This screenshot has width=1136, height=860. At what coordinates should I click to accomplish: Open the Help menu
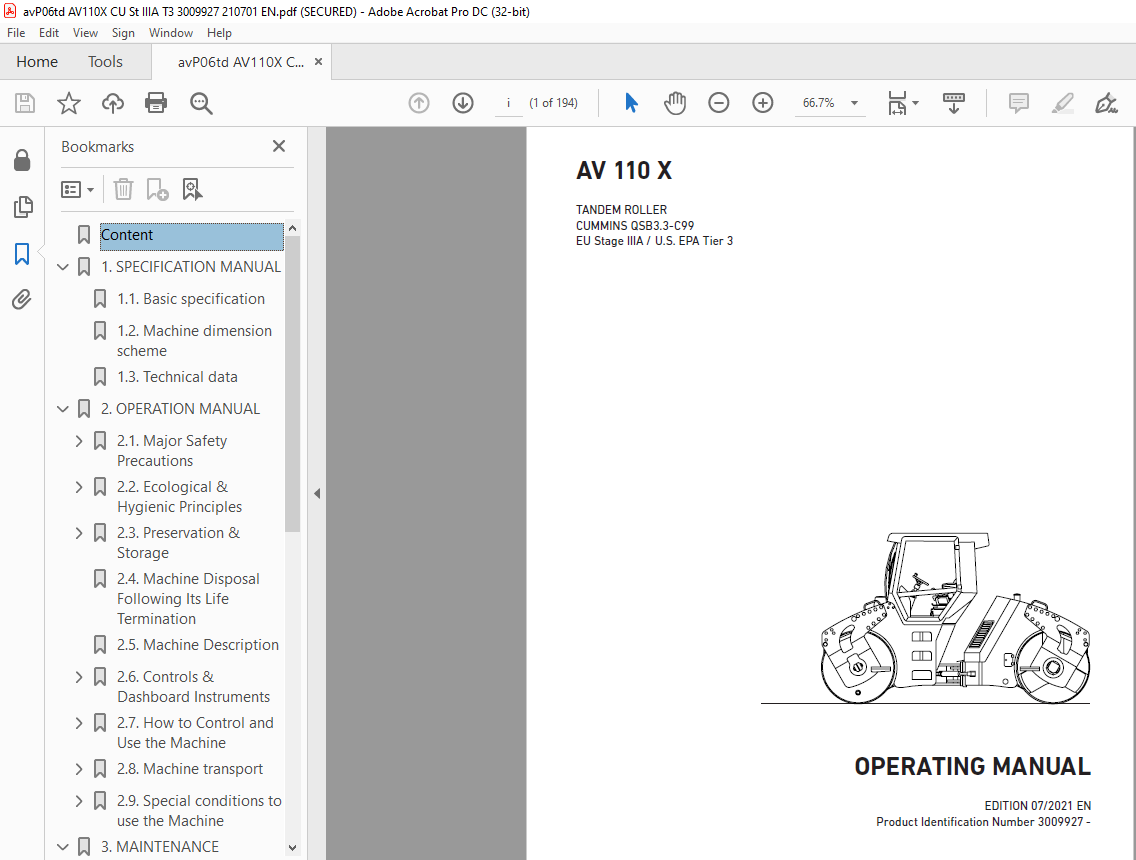pos(219,33)
